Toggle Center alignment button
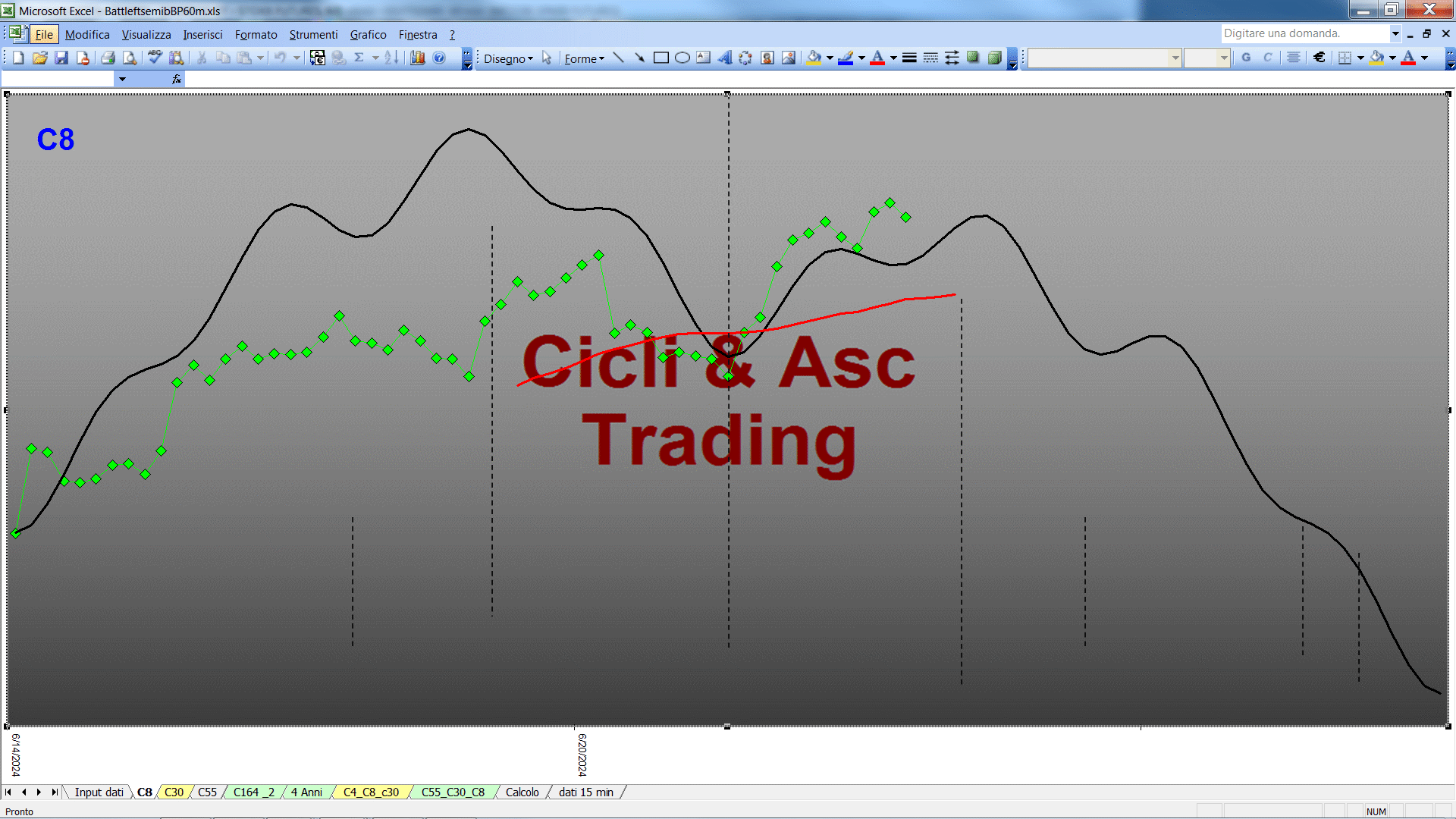The image size is (1456, 819). tap(1294, 58)
